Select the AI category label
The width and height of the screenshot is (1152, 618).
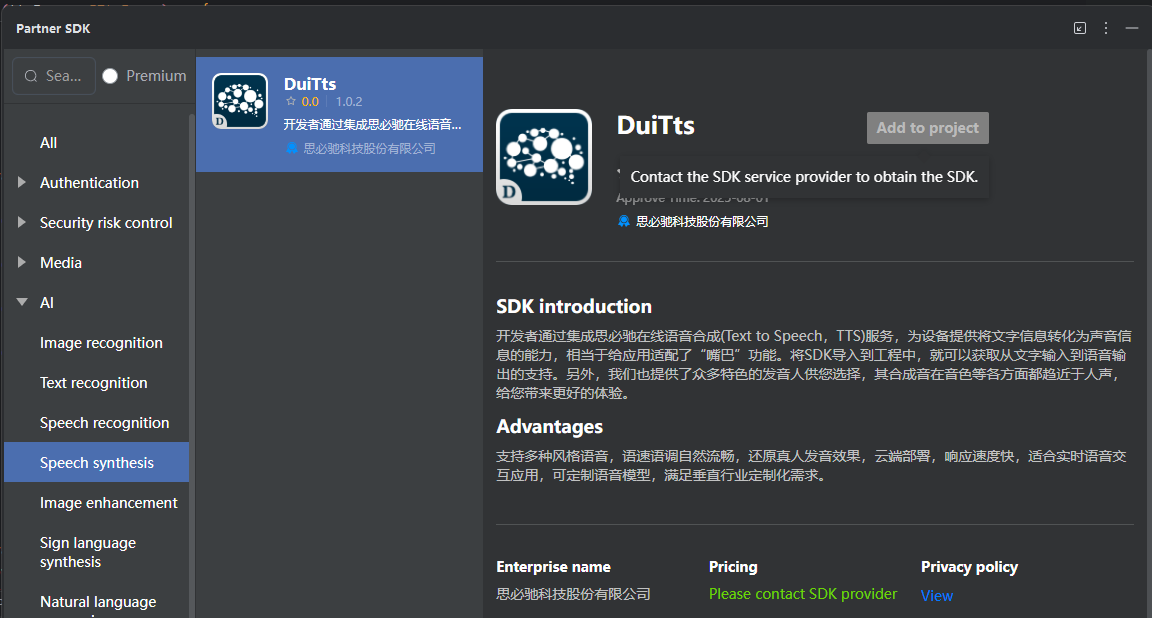[47, 303]
